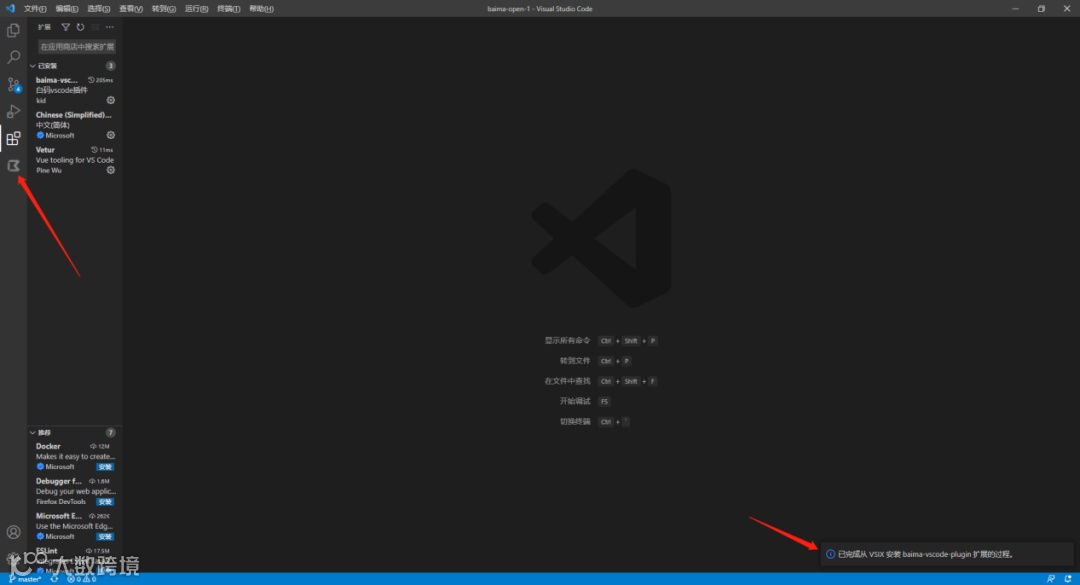Screen dimensions: 1080x585
Task: Click the VSIX install completed notification text
Action: pos(925,554)
